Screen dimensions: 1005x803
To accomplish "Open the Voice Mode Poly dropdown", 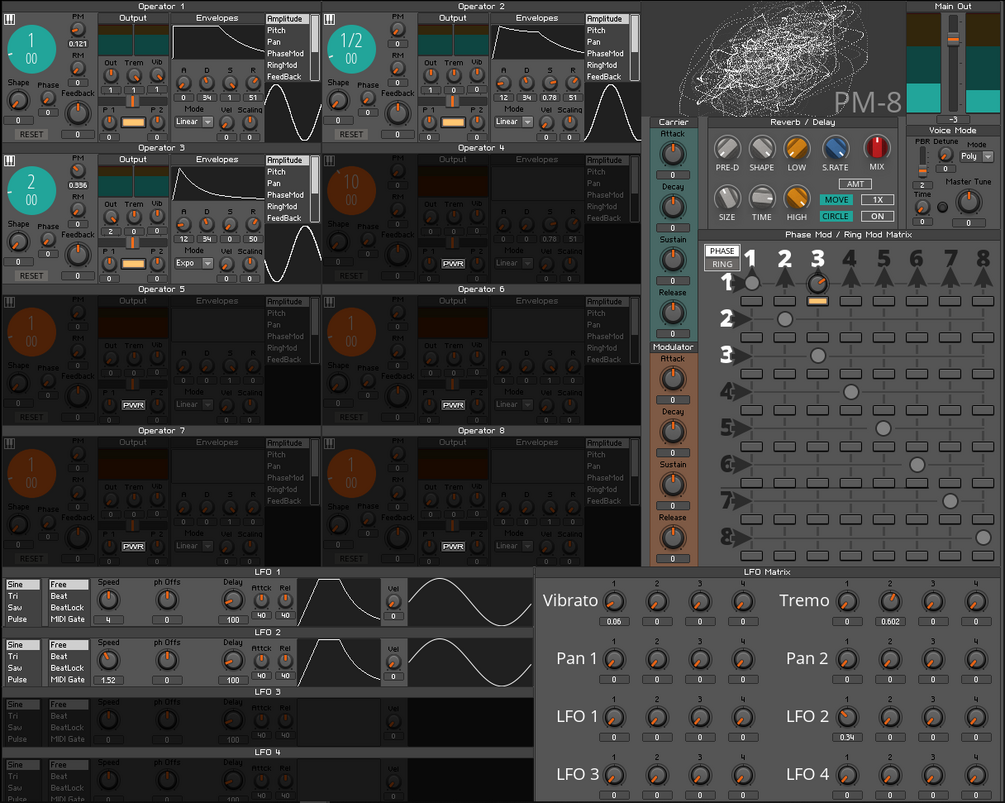I will (976, 156).
